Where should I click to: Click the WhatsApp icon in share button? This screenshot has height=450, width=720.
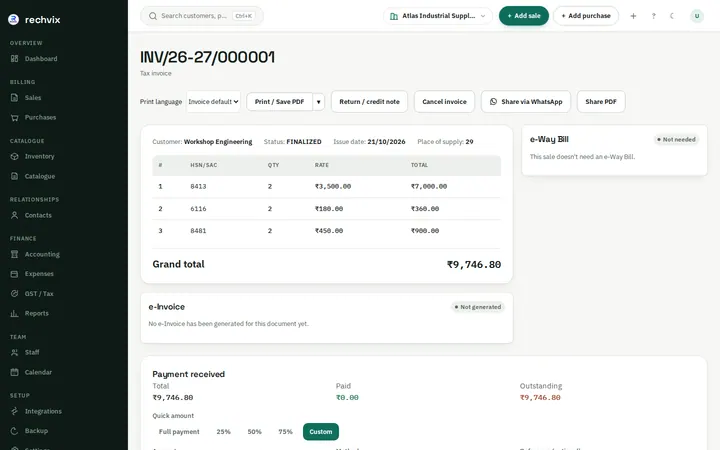click(493, 102)
